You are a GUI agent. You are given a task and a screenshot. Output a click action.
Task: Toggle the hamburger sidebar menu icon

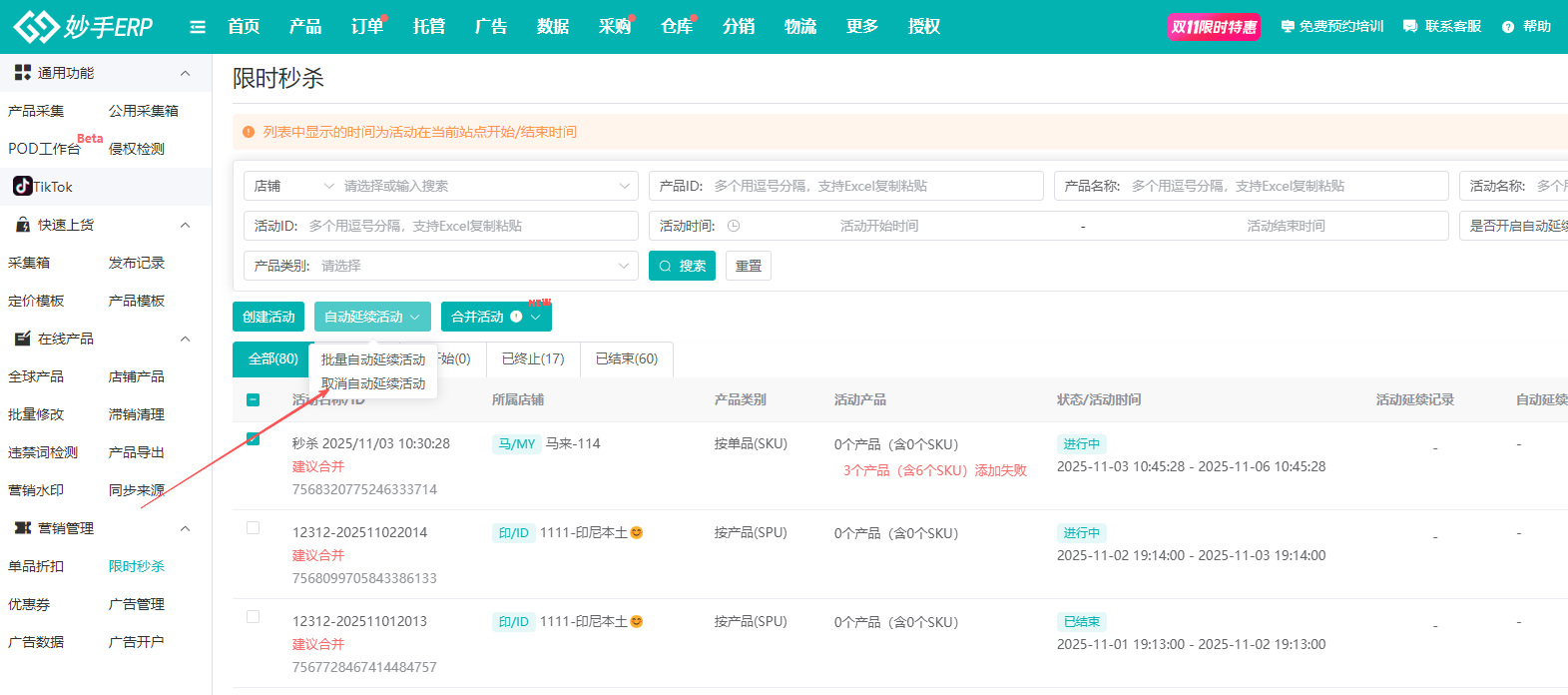[x=198, y=27]
